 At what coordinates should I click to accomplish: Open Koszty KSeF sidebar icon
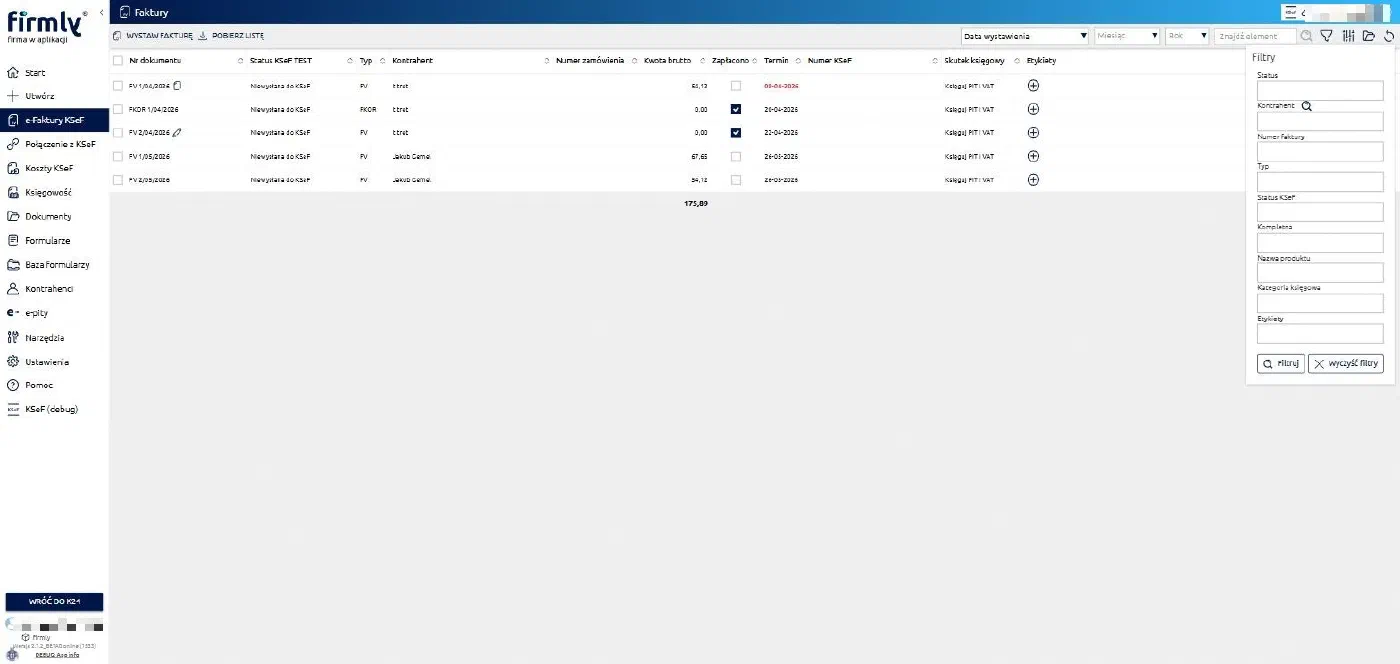[13, 168]
